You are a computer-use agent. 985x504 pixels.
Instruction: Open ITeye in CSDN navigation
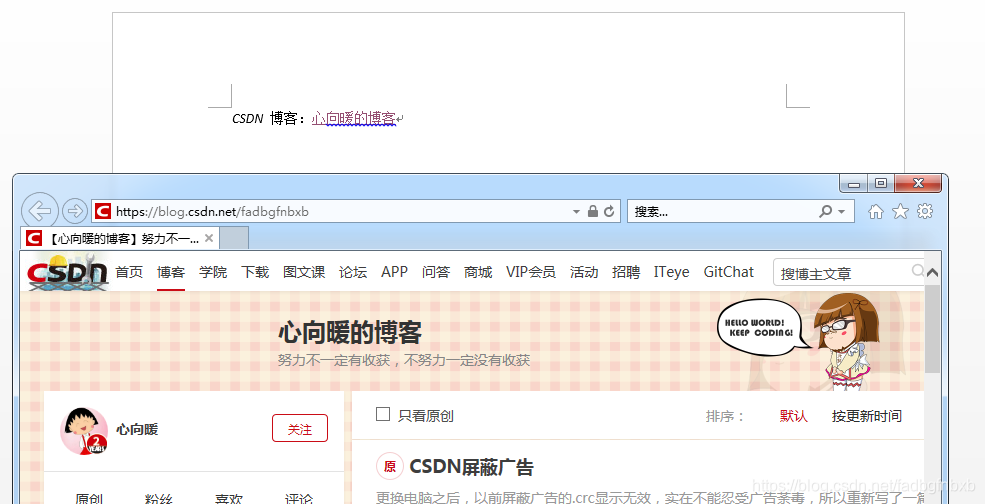click(672, 272)
